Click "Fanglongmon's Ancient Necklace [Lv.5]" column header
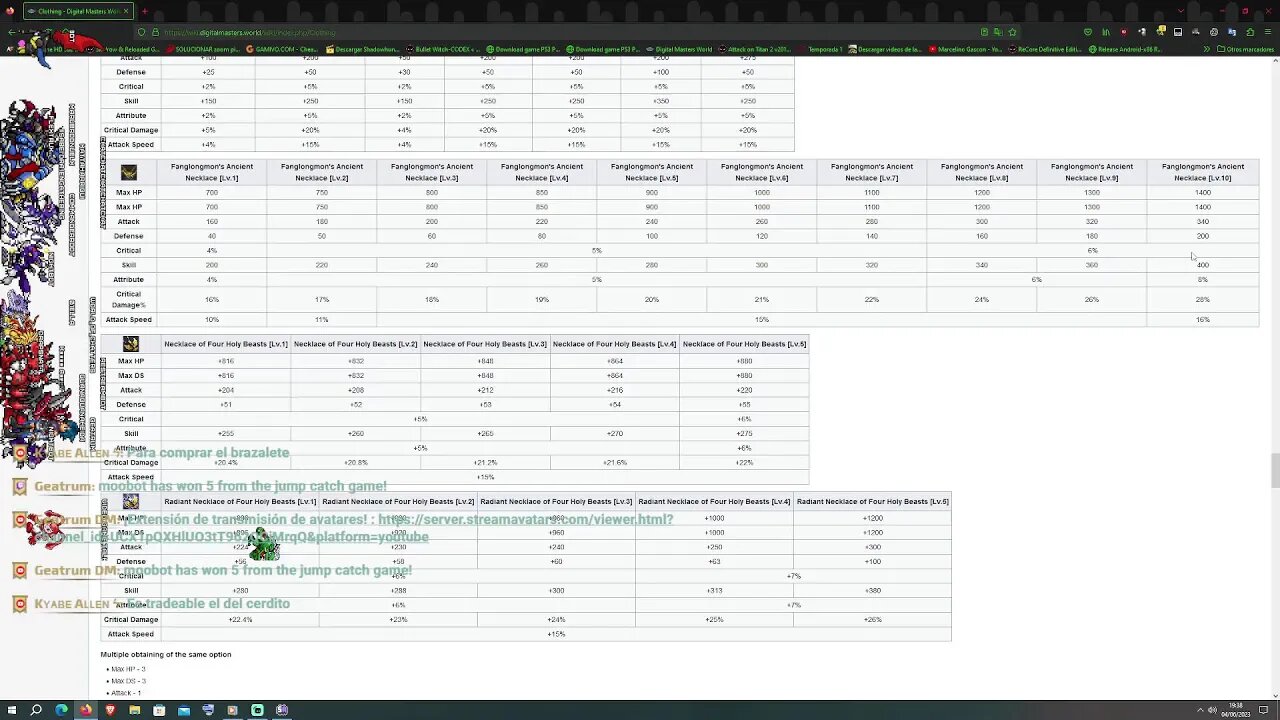Viewport: 1280px width, 720px height. tap(652, 172)
